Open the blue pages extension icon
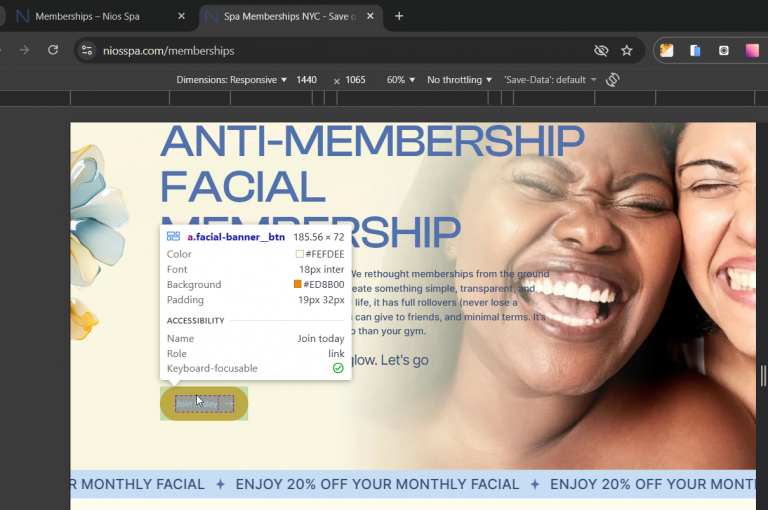Viewport: 768px width, 510px height. pyautogui.click(x=695, y=50)
